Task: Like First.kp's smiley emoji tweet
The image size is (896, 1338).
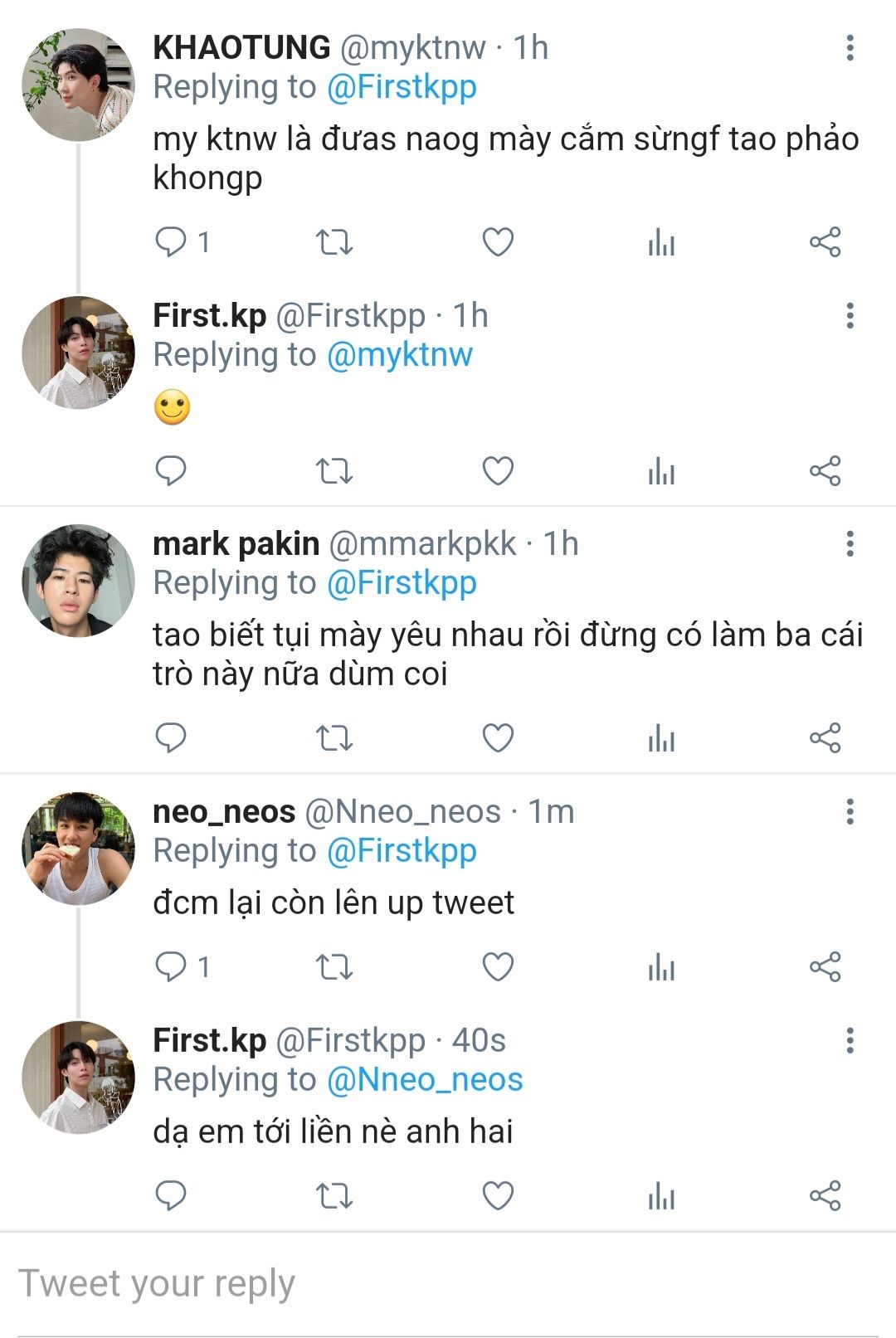Action: tap(498, 471)
